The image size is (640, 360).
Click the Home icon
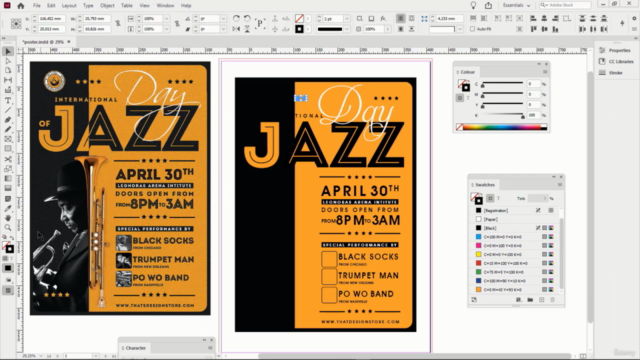click(20, 5)
